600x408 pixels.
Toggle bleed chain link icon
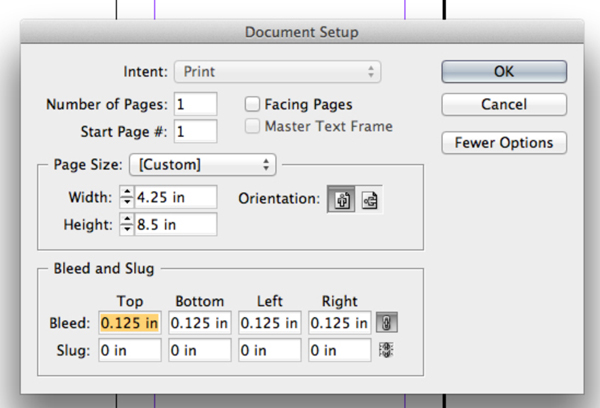coord(386,322)
